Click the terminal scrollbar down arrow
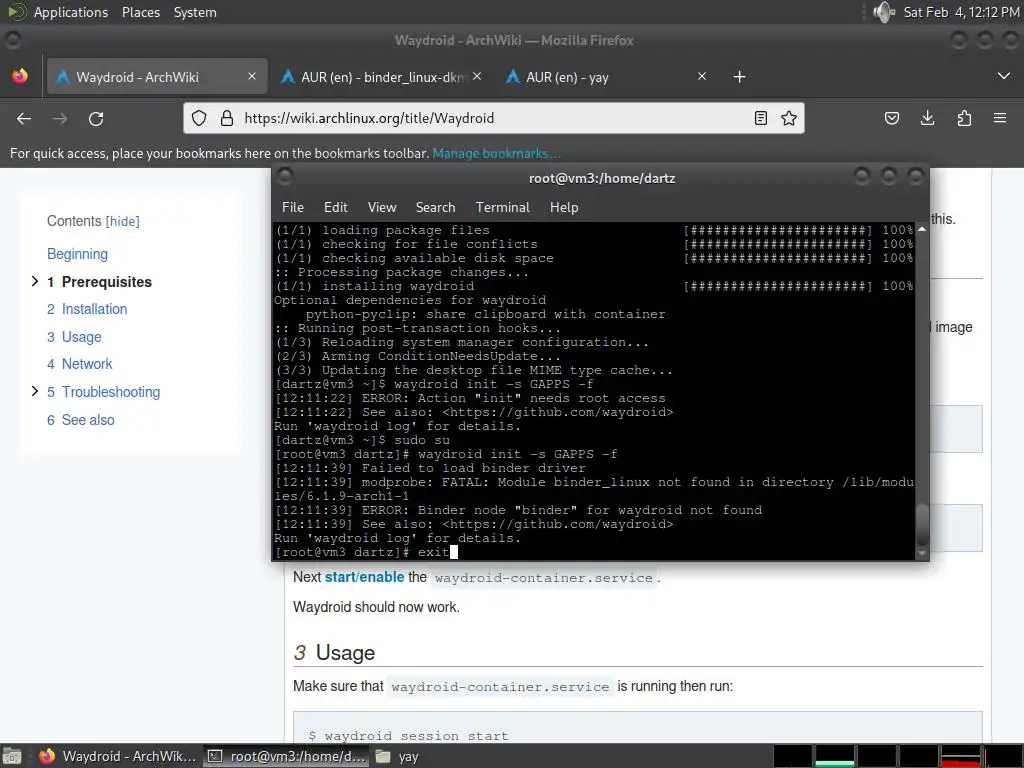 click(922, 554)
